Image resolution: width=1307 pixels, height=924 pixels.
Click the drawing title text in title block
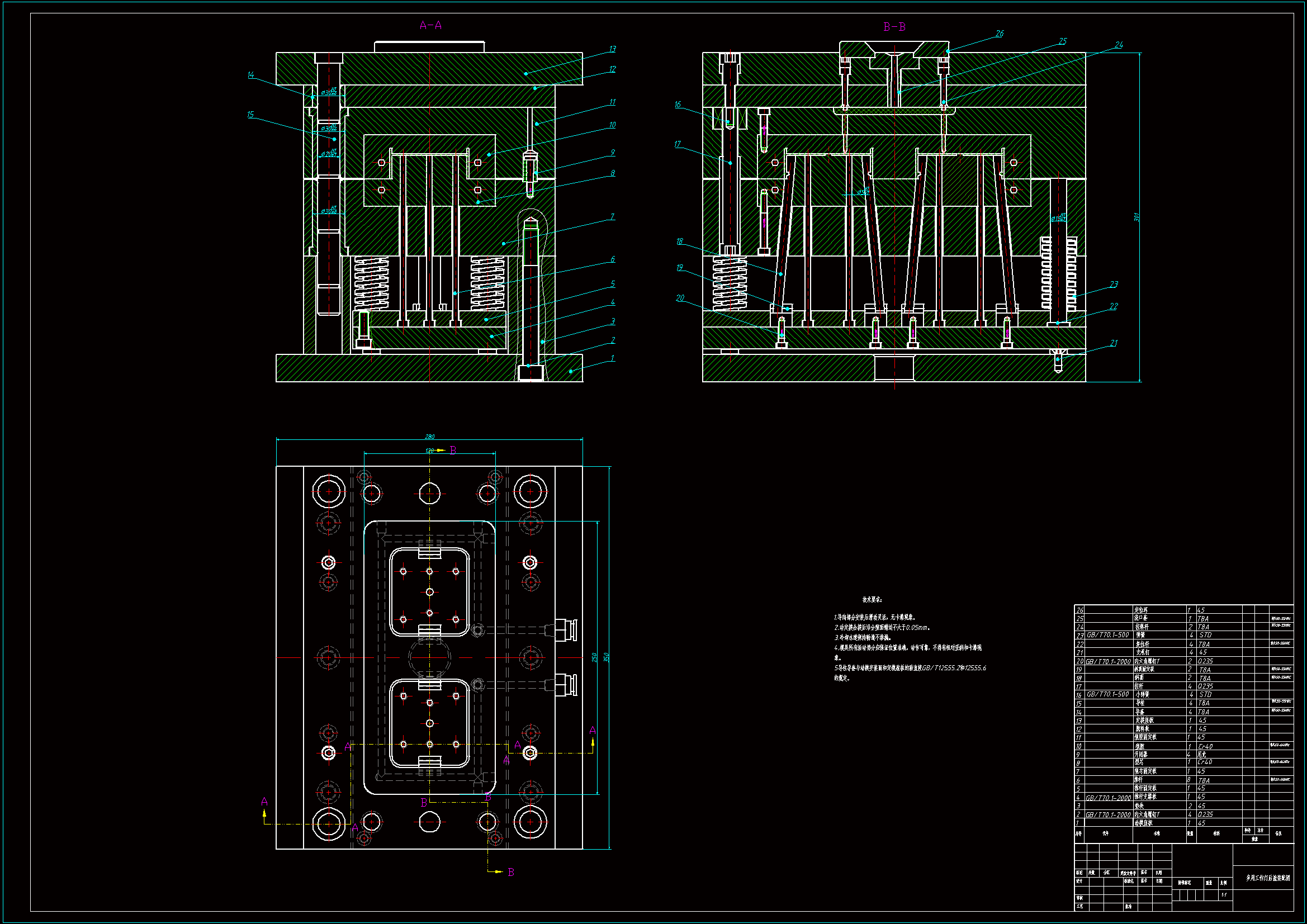1268,879
